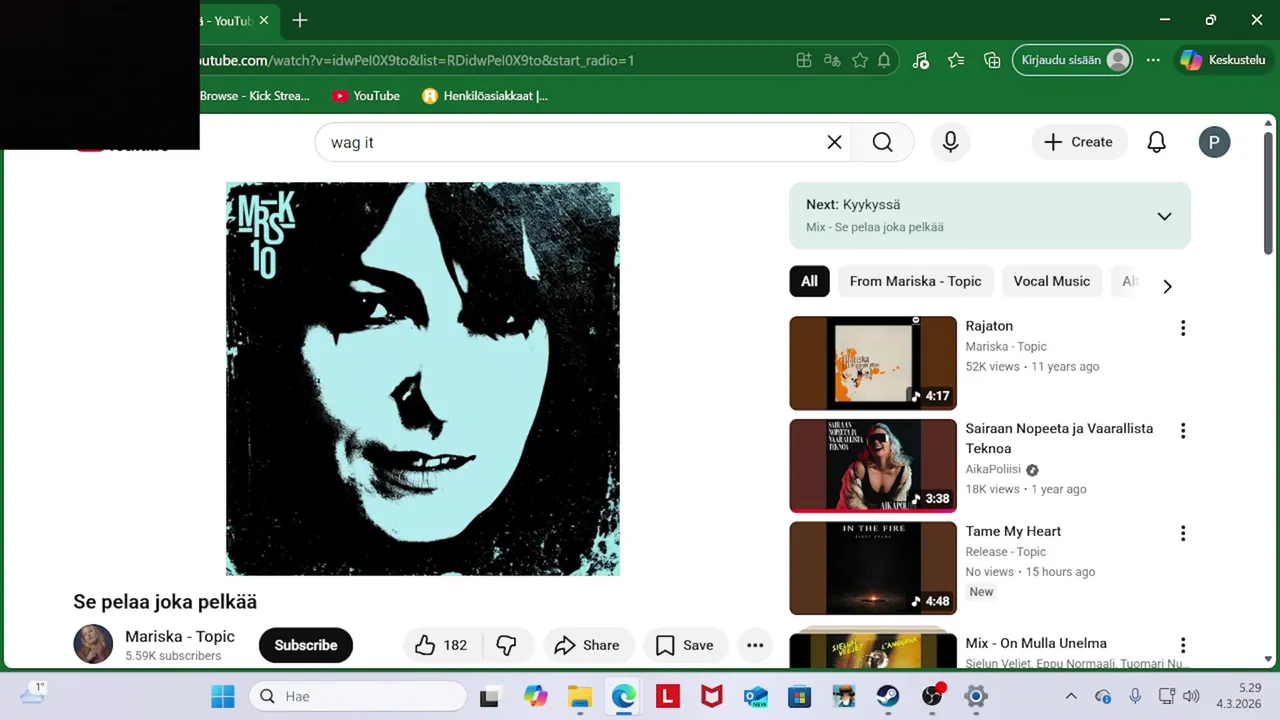Viewport: 1280px width, 720px height.
Task: Click the Windows taskbar 'Hae' search box
Action: (358, 696)
